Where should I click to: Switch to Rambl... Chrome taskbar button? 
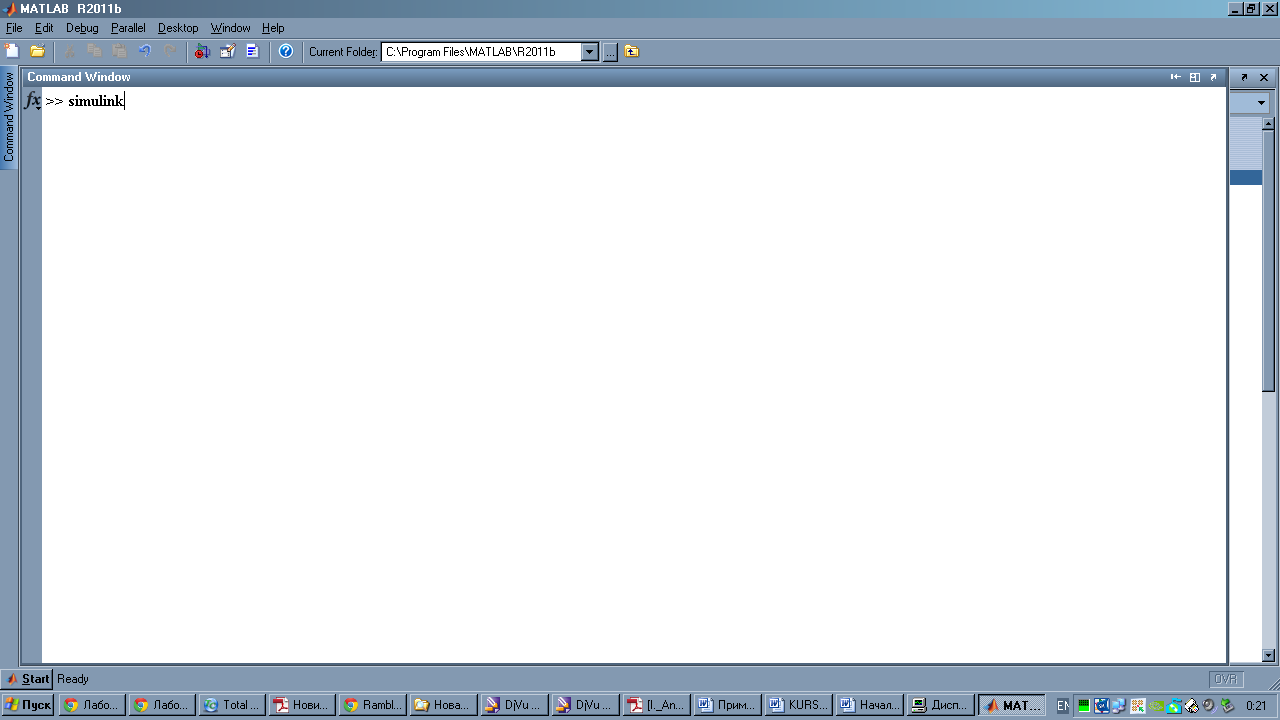371,705
